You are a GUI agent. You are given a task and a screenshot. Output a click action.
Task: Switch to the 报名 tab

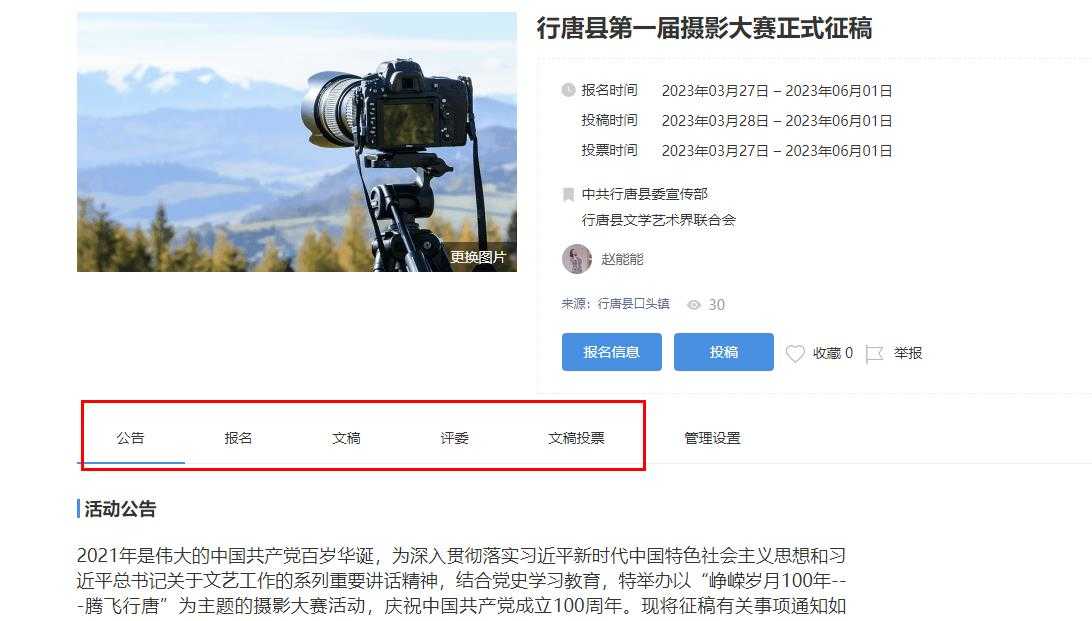[238, 438]
